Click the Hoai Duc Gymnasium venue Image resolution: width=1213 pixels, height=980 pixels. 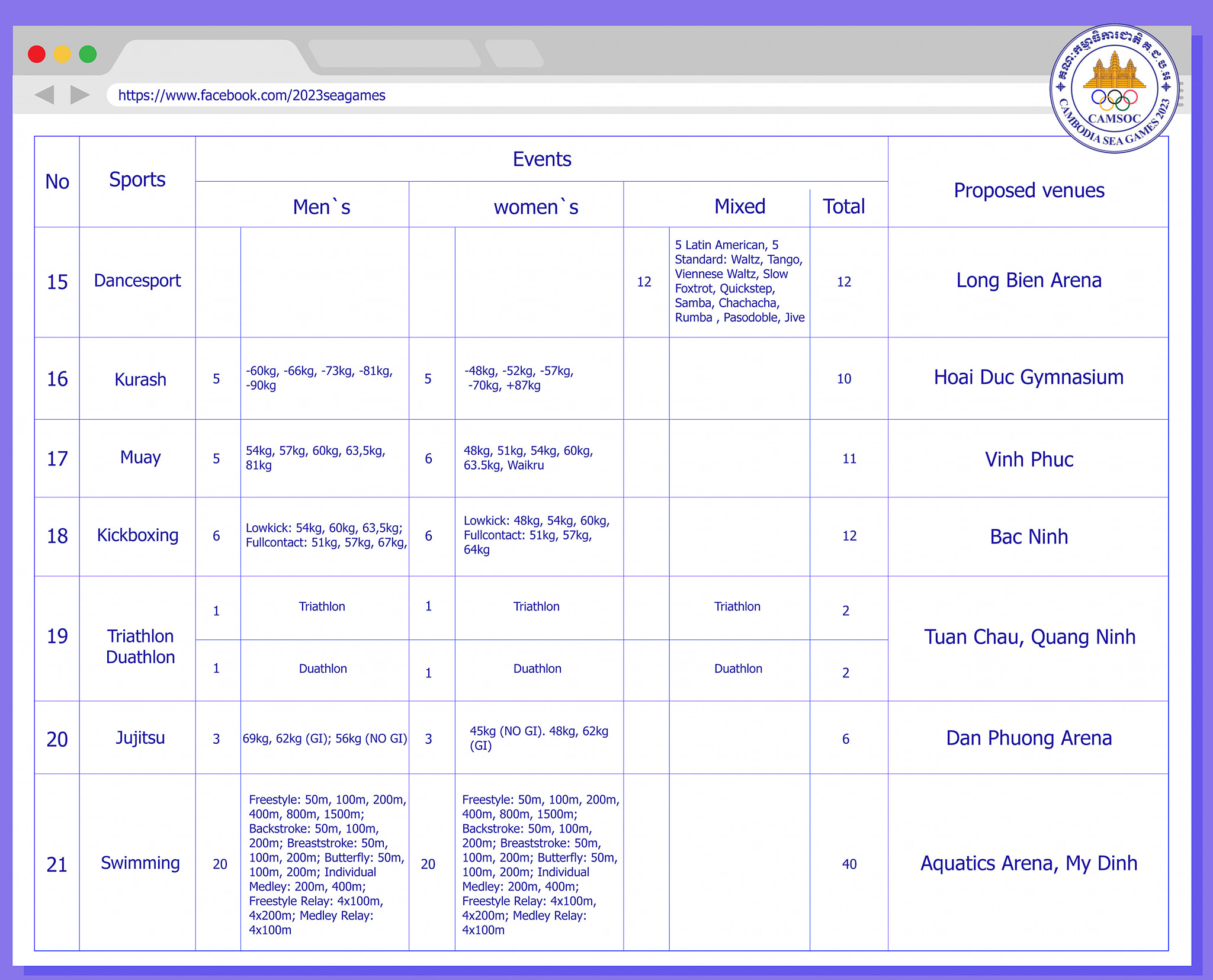click(x=1029, y=377)
